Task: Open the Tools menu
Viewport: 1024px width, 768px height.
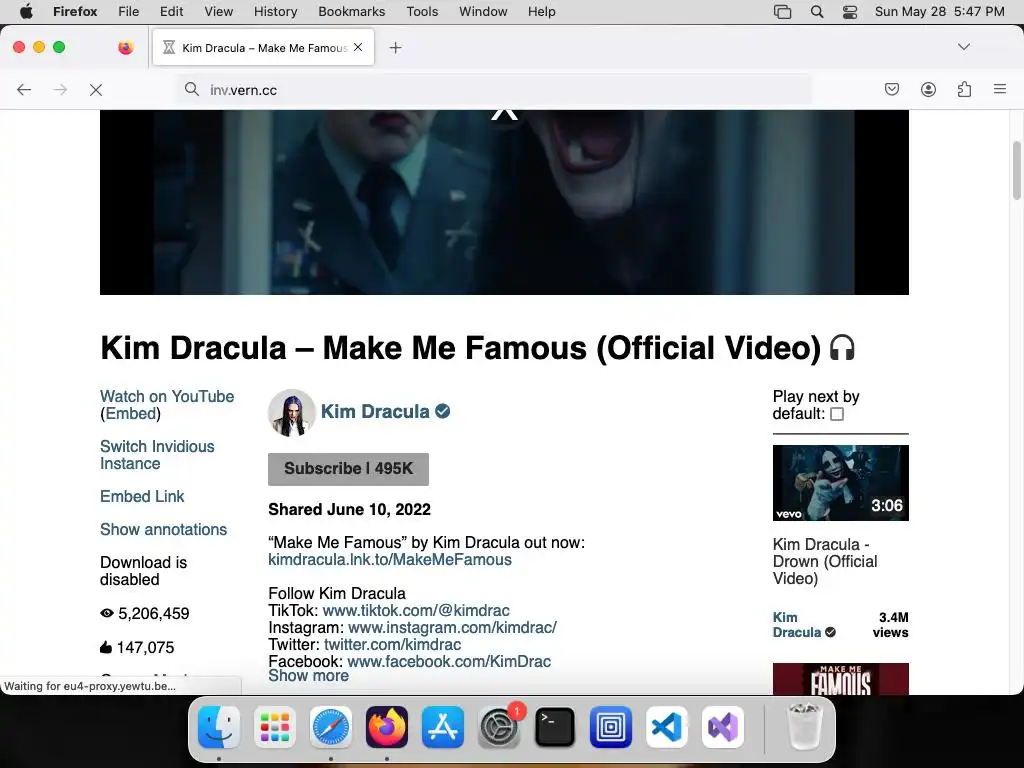Action: click(422, 12)
